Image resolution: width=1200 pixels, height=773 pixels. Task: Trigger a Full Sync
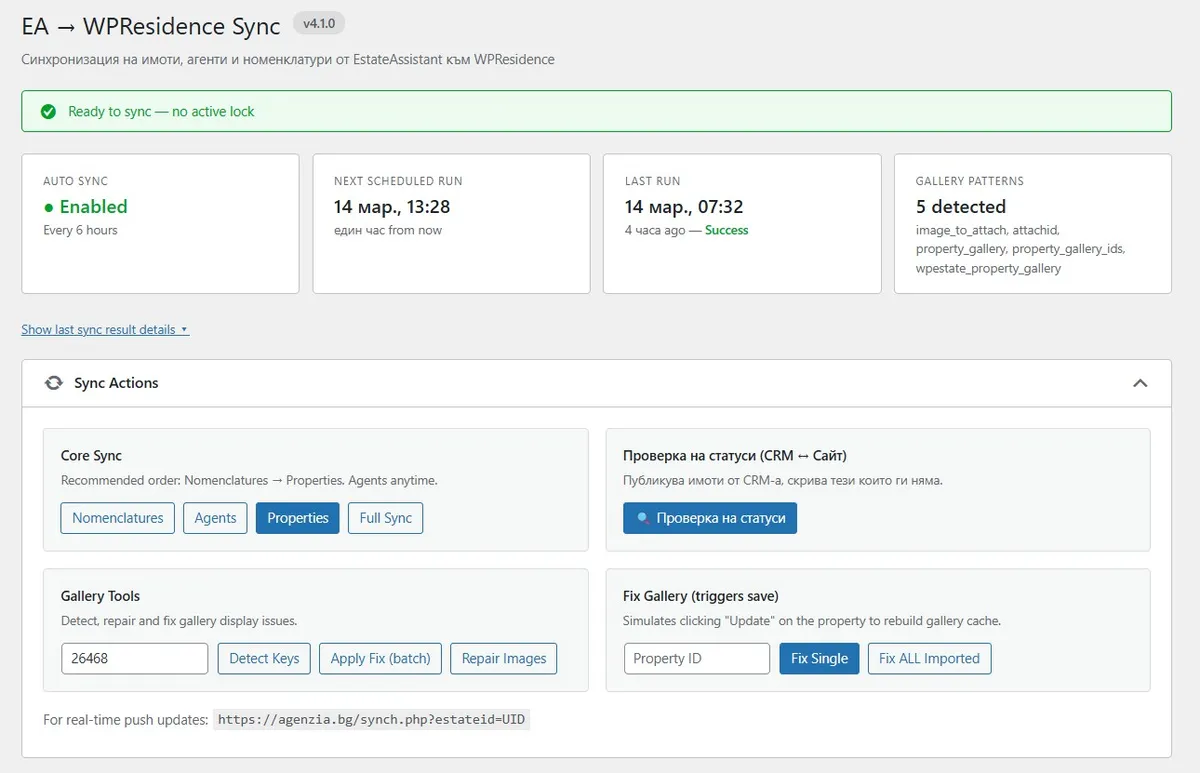tap(385, 518)
